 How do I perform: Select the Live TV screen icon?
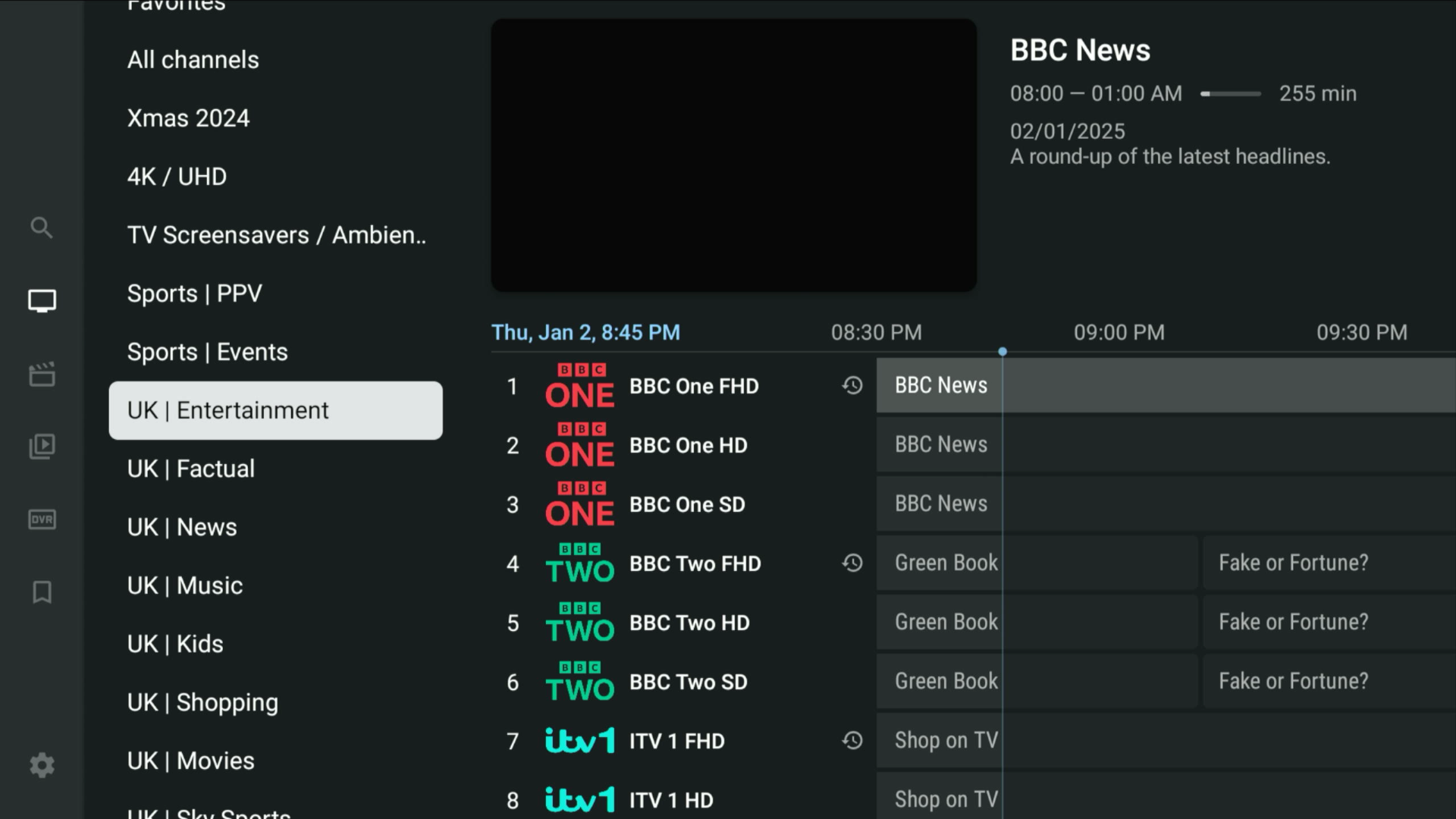click(x=42, y=301)
